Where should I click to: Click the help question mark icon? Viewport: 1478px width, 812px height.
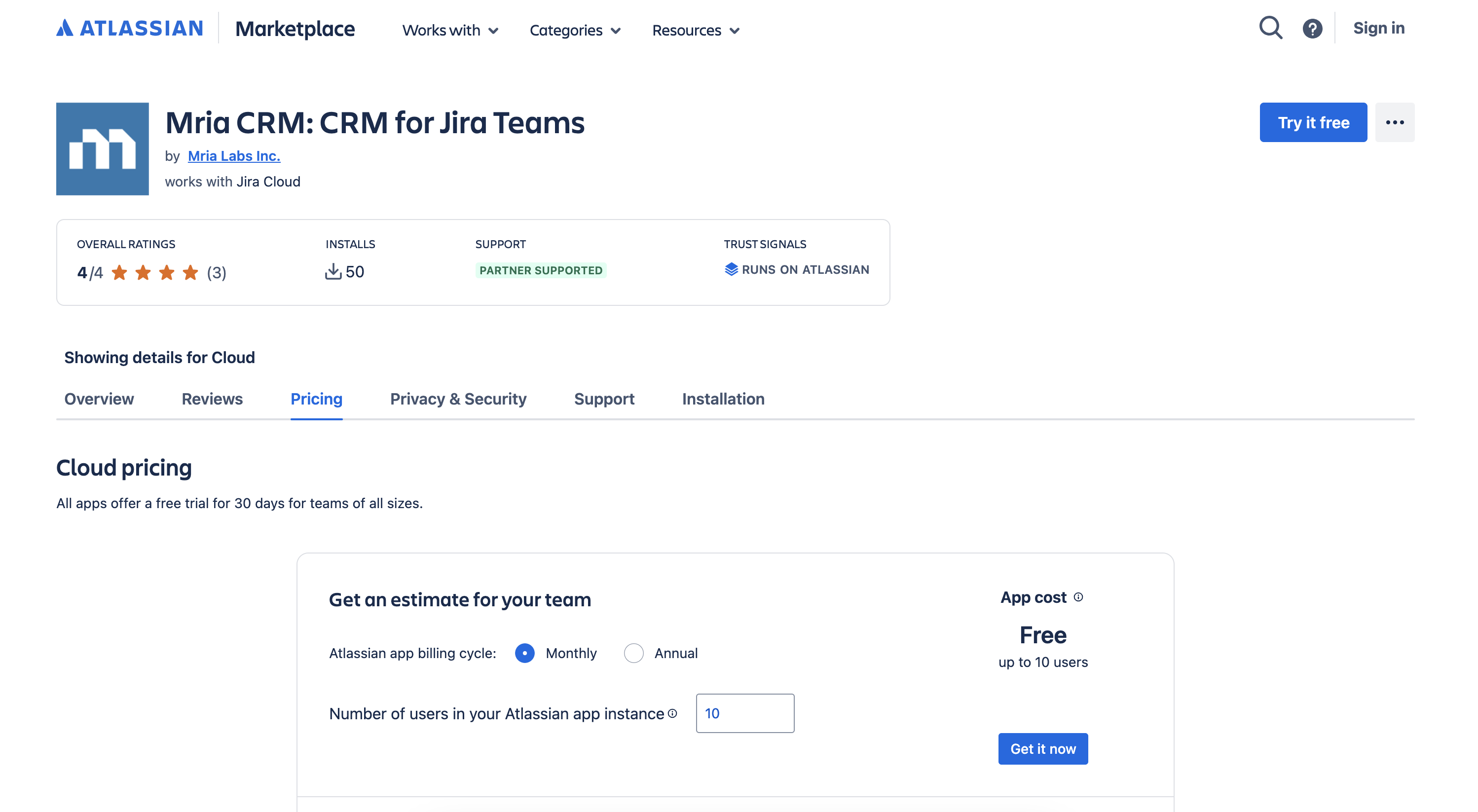[x=1312, y=29]
